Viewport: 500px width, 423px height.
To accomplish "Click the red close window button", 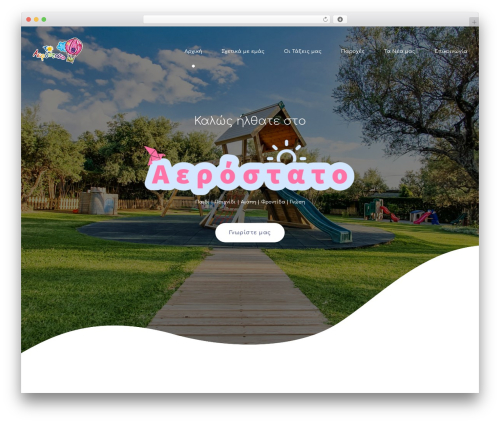I will 29,19.
